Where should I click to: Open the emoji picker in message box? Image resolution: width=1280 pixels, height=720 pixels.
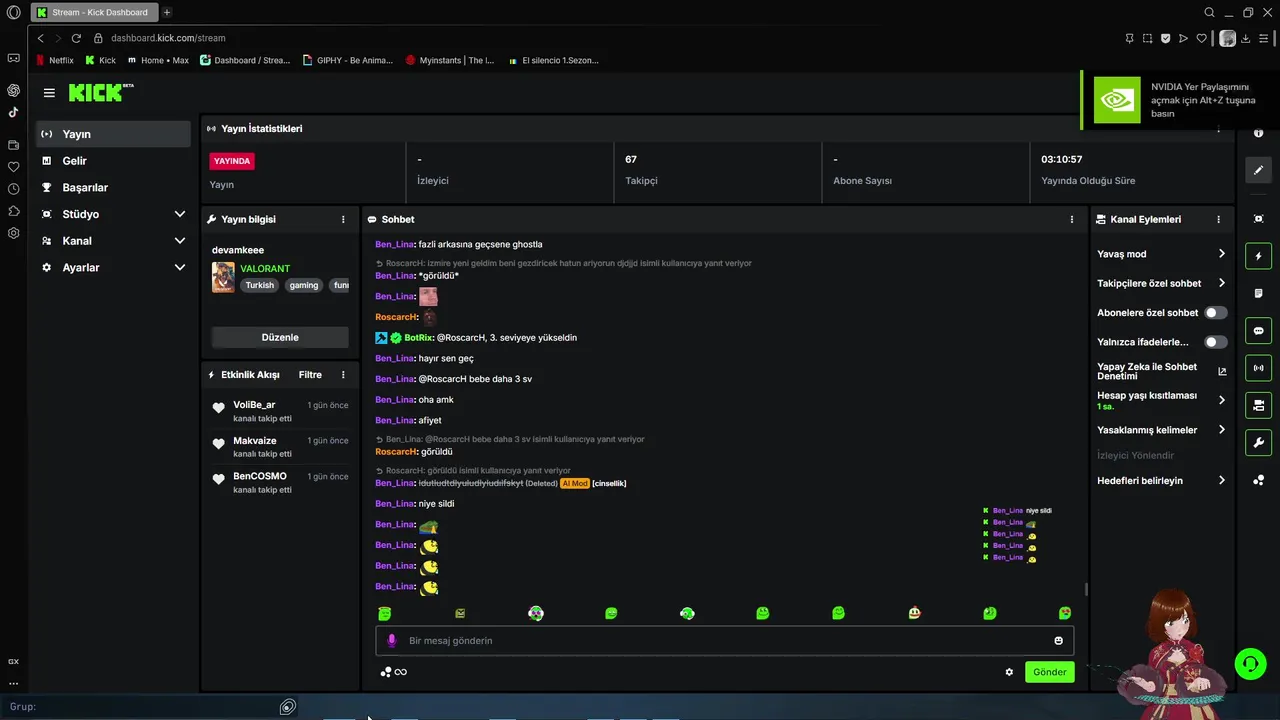pyautogui.click(x=1058, y=641)
